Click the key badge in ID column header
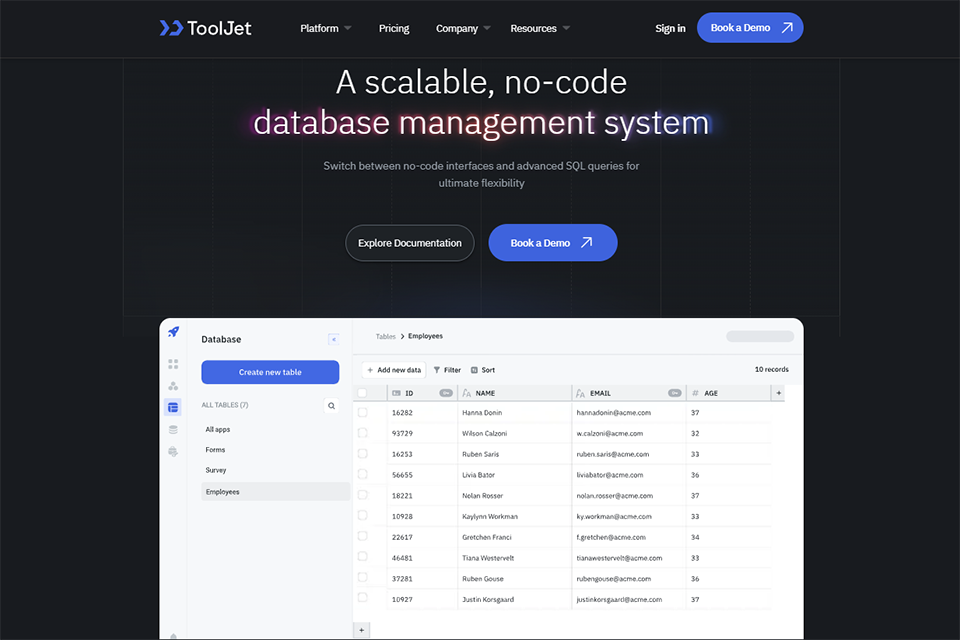Viewport: 960px width, 640px height. pyautogui.click(x=446, y=393)
